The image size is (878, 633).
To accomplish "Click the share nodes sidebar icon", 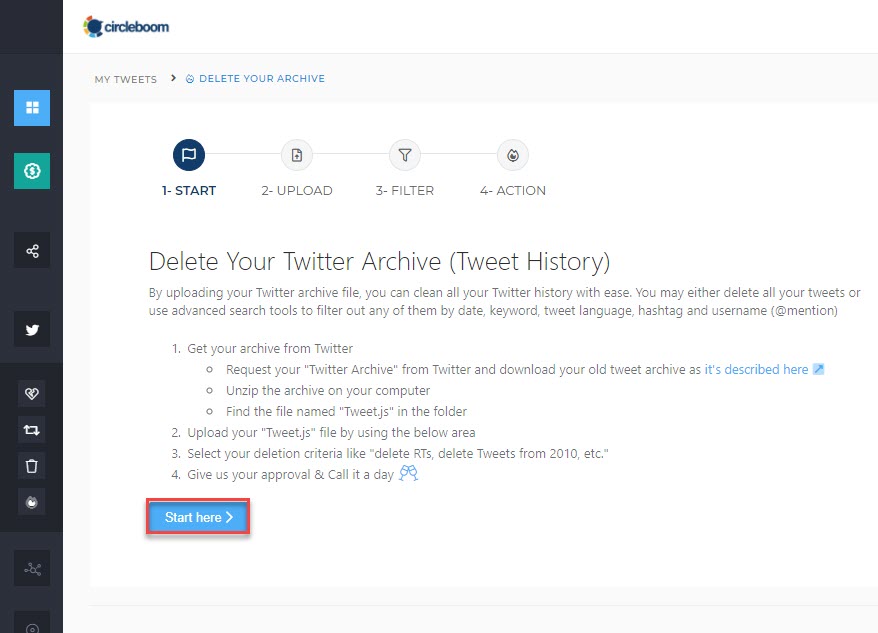I will (x=32, y=250).
